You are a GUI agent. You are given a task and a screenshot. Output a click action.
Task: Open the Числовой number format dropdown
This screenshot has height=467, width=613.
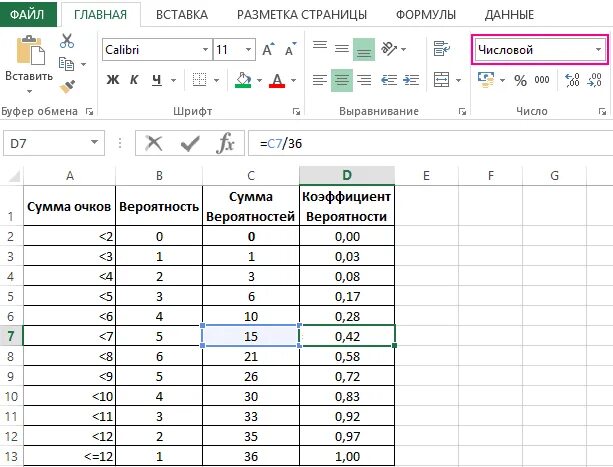click(598, 50)
